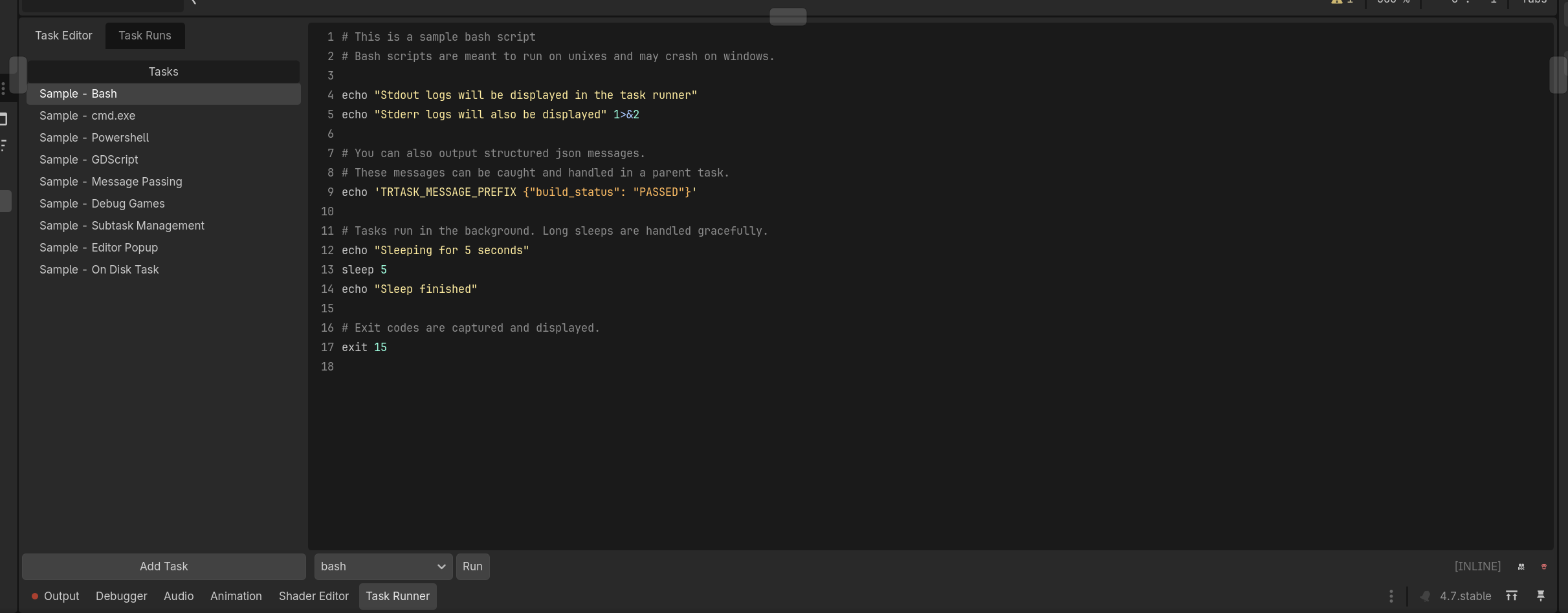The height and width of the screenshot is (613, 1568).
Task: Open the Audio bottom panel tab
Action: (179, 596)
